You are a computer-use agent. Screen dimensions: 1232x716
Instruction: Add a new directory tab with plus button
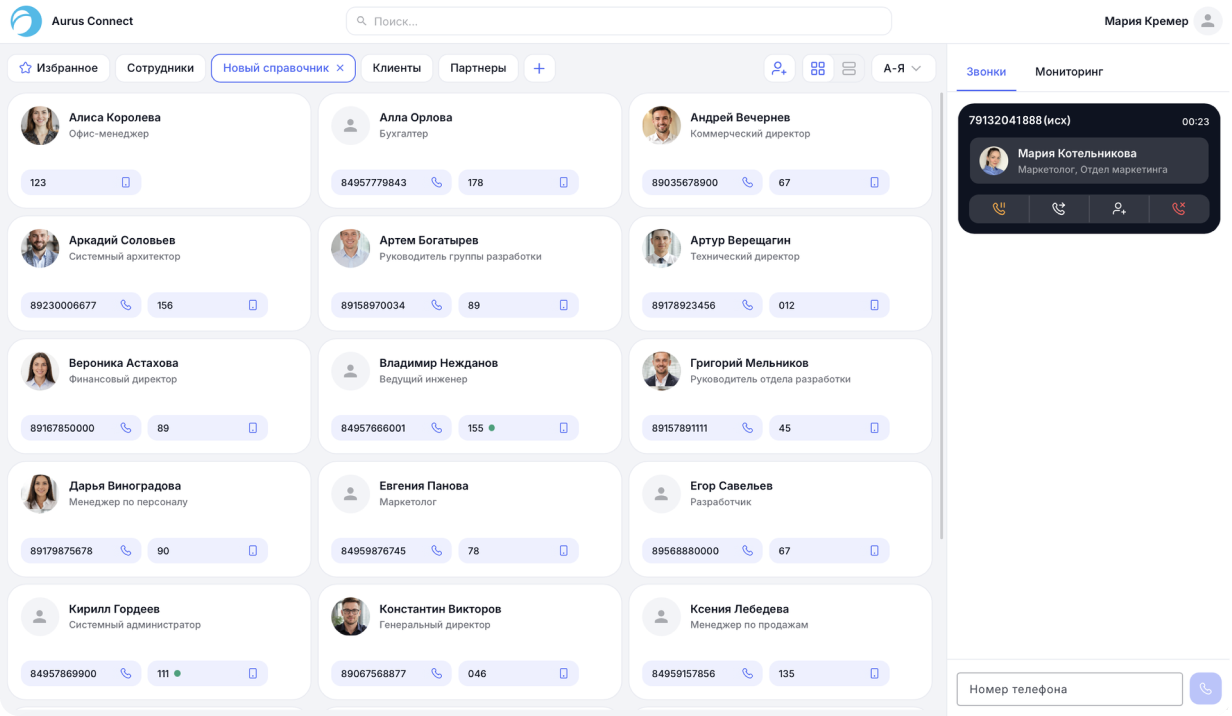pyautogui.click(x=539, y=68)
